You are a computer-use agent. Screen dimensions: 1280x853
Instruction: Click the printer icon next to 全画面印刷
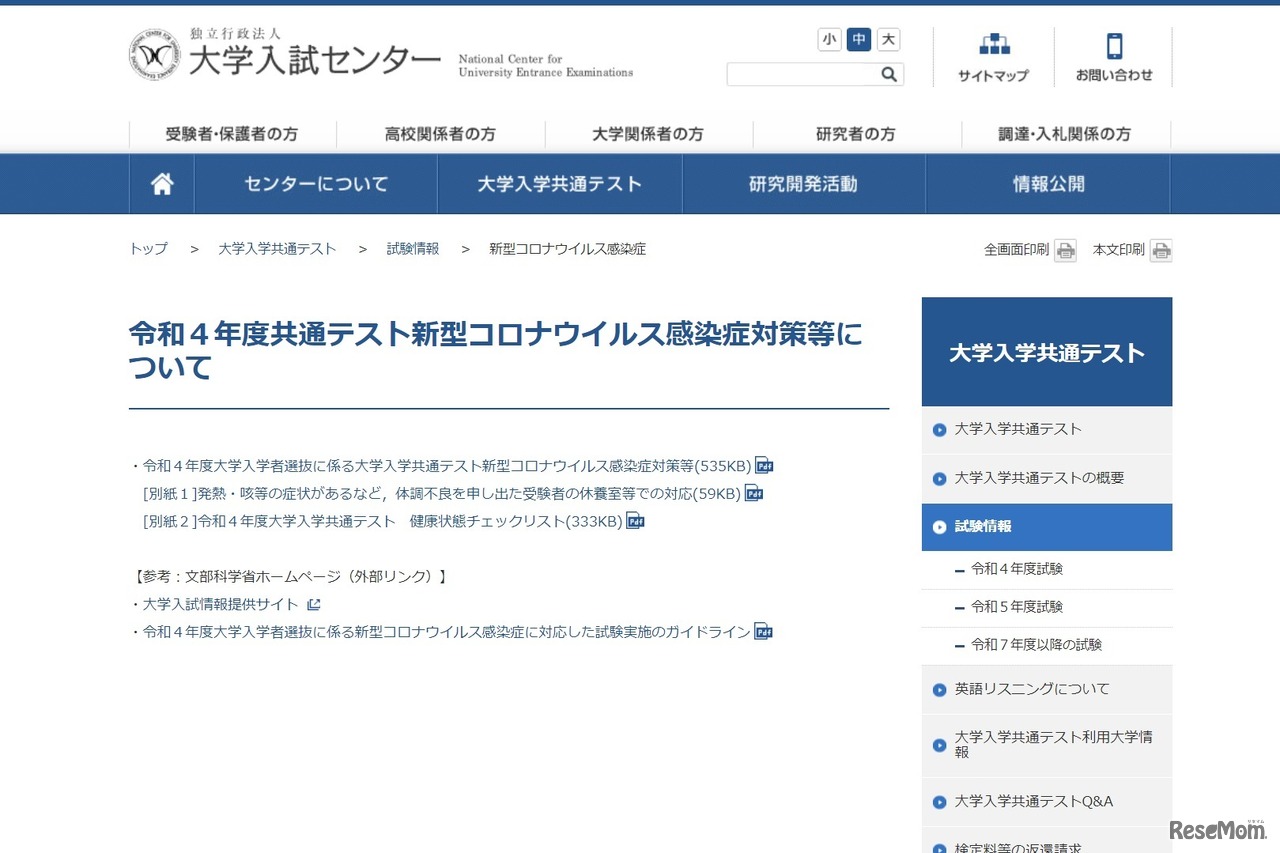coord(1065,250)
